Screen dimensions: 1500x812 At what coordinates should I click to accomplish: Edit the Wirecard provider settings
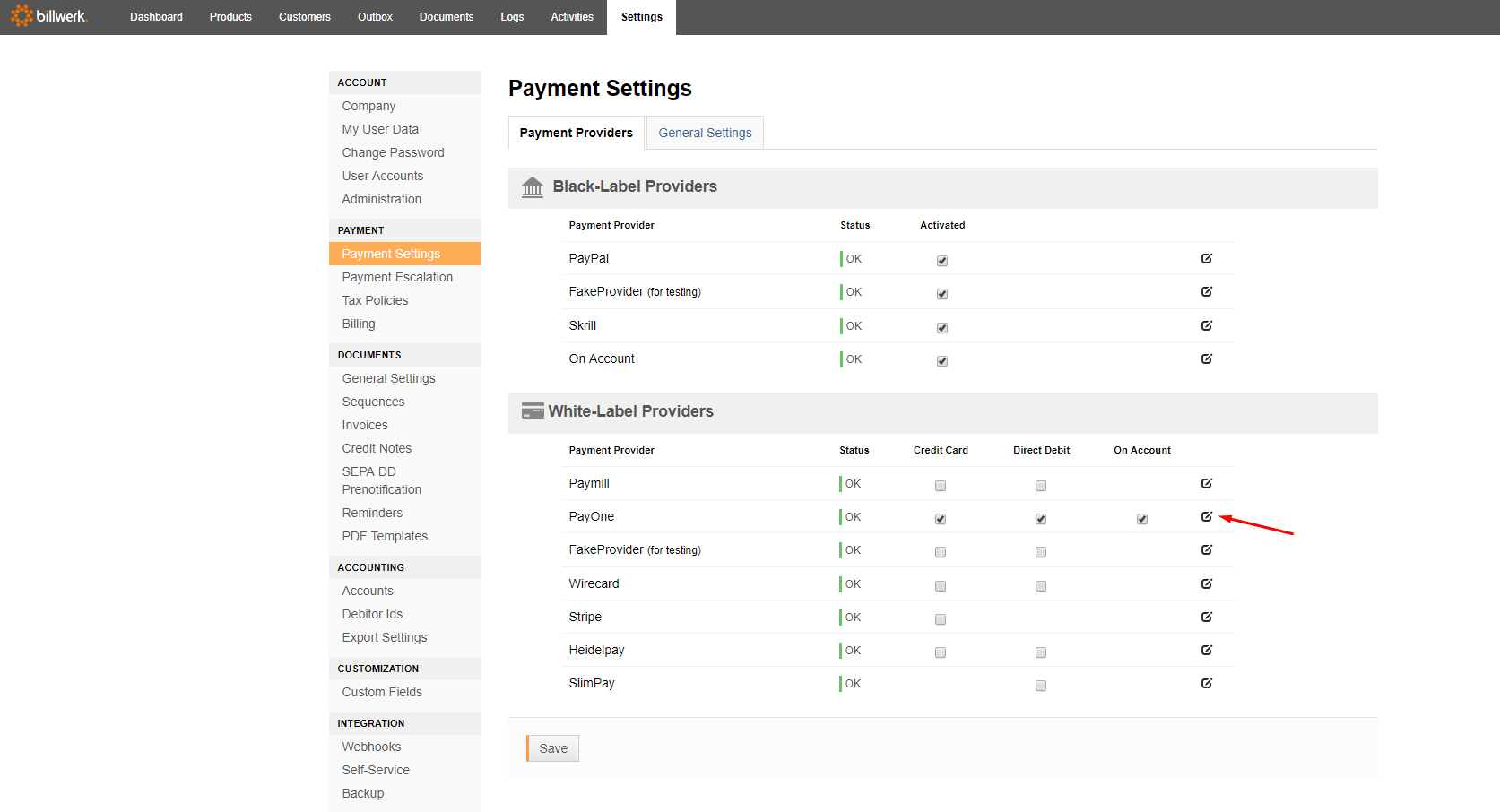pos(1207,583)
